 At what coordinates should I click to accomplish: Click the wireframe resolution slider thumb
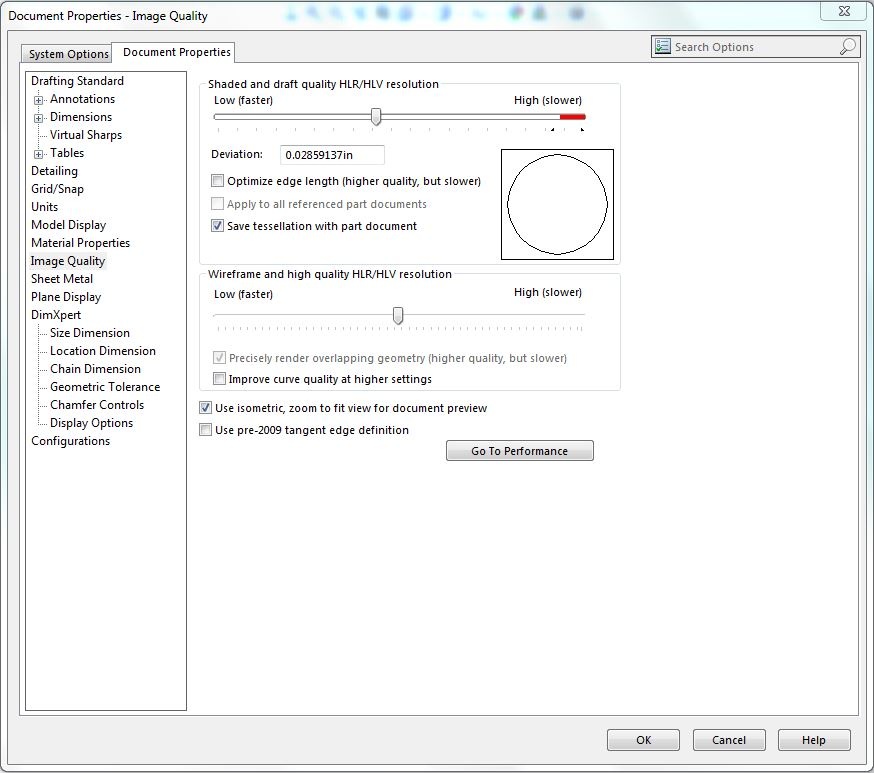397,315
